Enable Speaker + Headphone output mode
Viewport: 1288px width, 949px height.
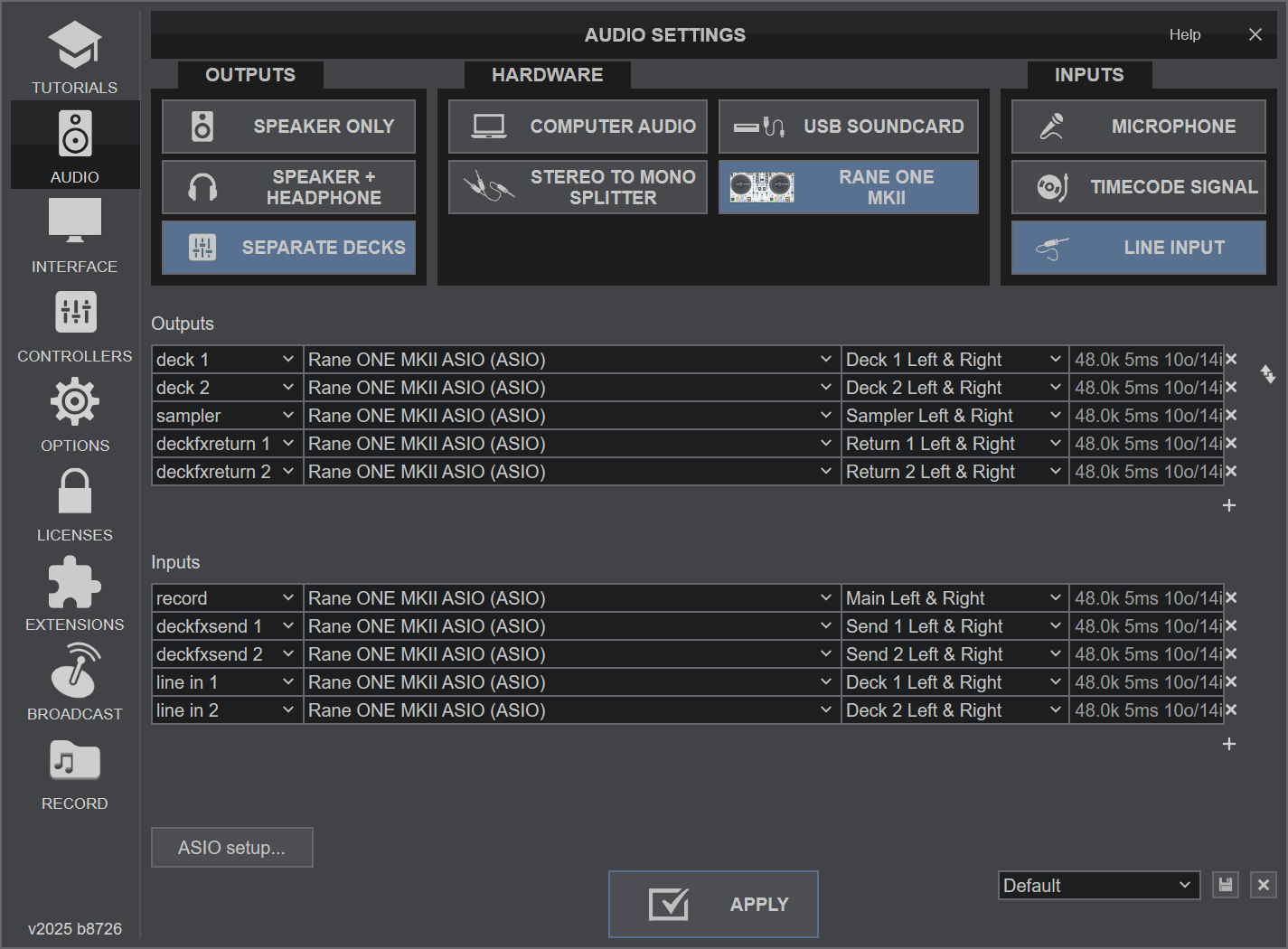pyautogui.click(x=288, y=187)
